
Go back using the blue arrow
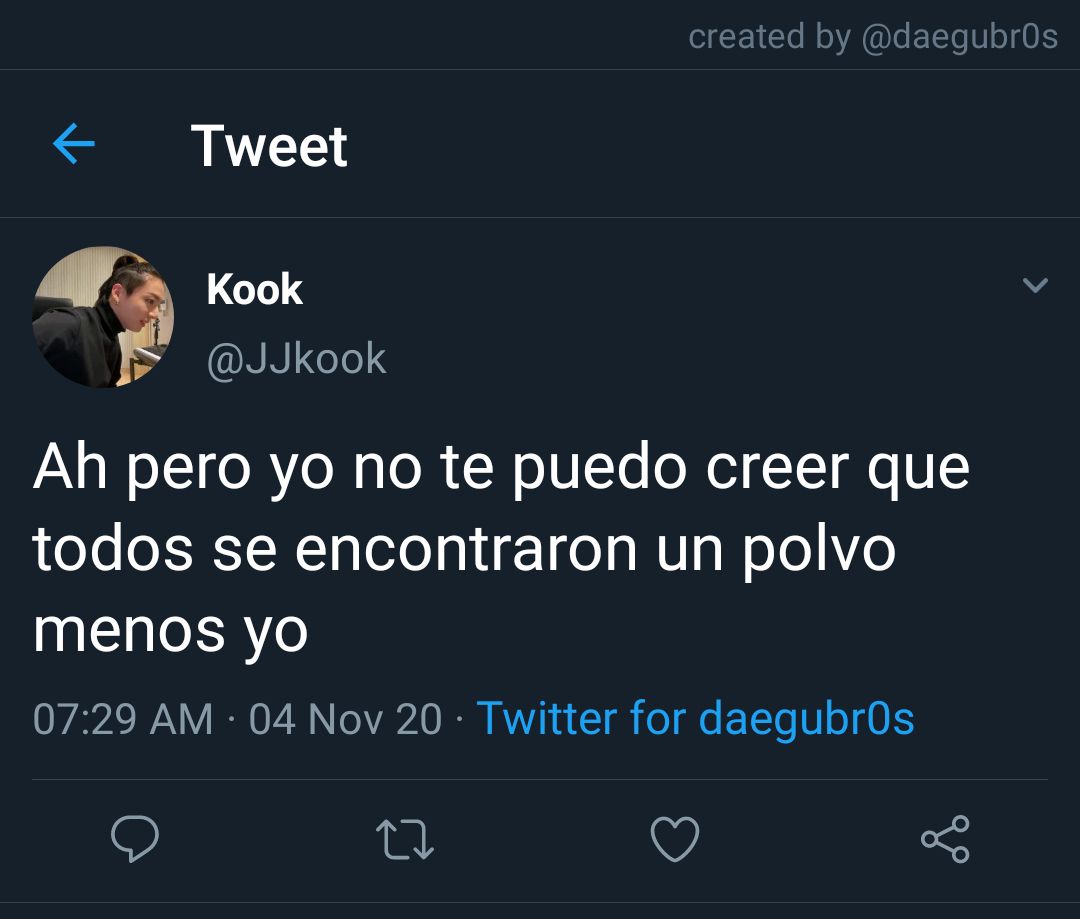74,144
